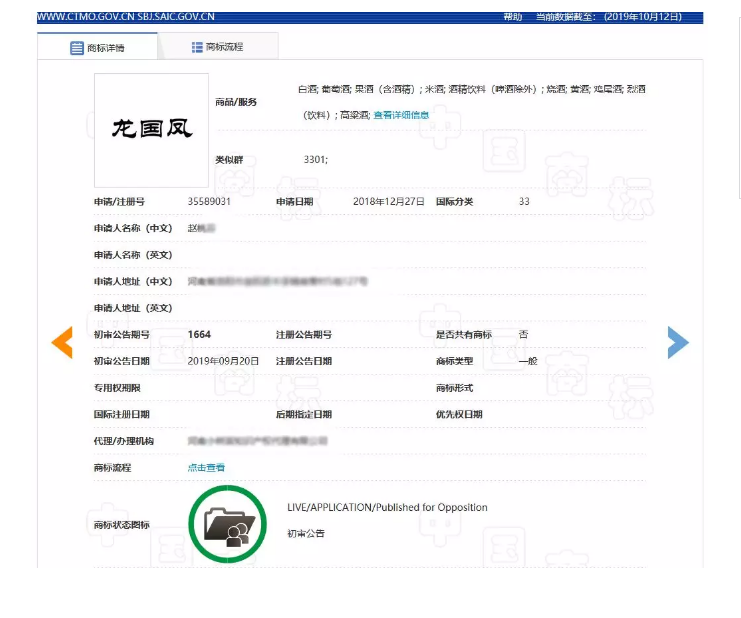This screenshot has width=741, height=618.
Task: Go to previous trademark with orange arrow
Action: point(62,343)
